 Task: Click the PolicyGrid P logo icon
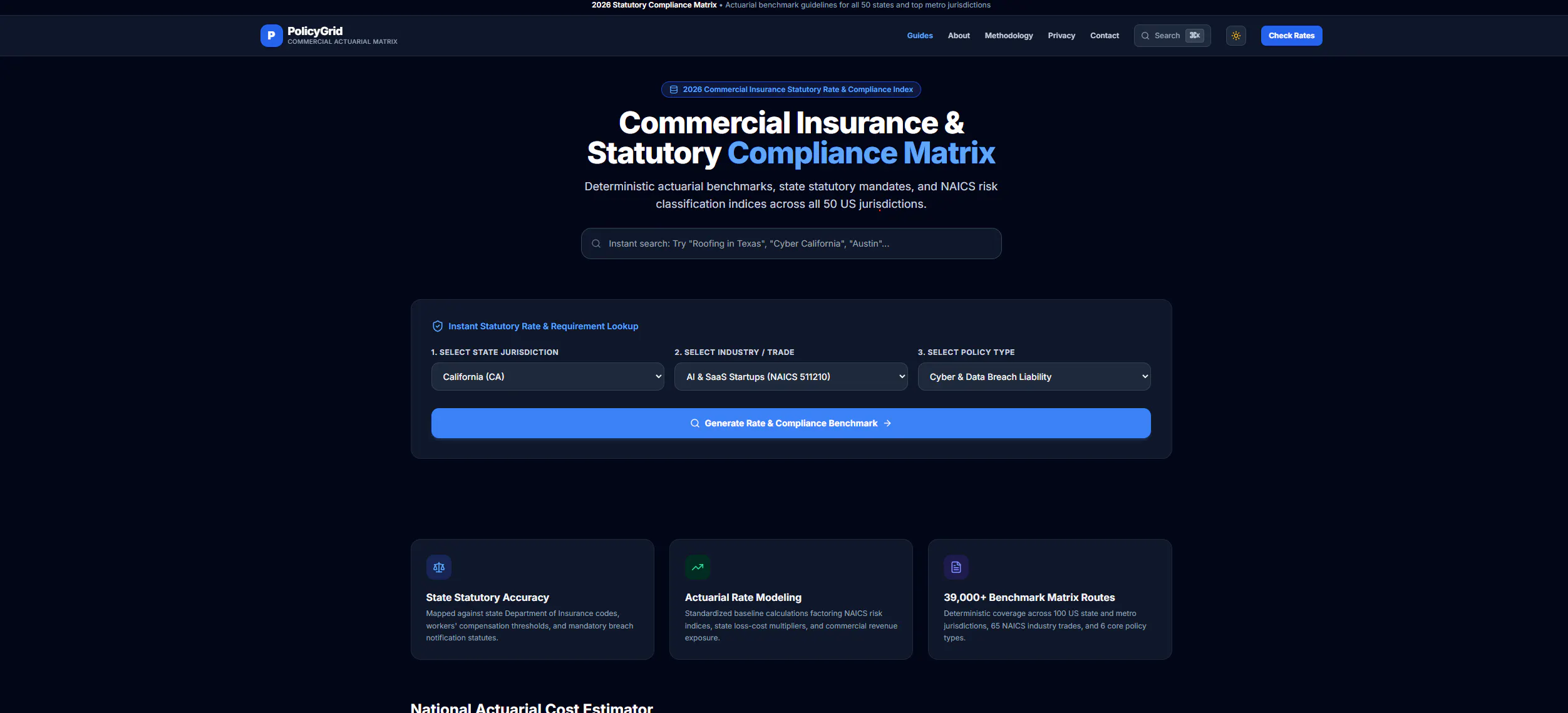click(271, 36)
